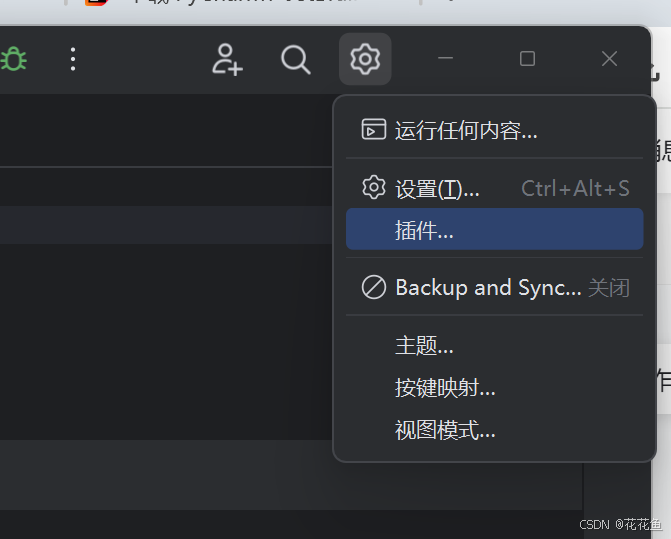The width and height of the screenshot is (671, 539).
Task: Open 设置(T)... from the popup menu
Action: (494, 188)
